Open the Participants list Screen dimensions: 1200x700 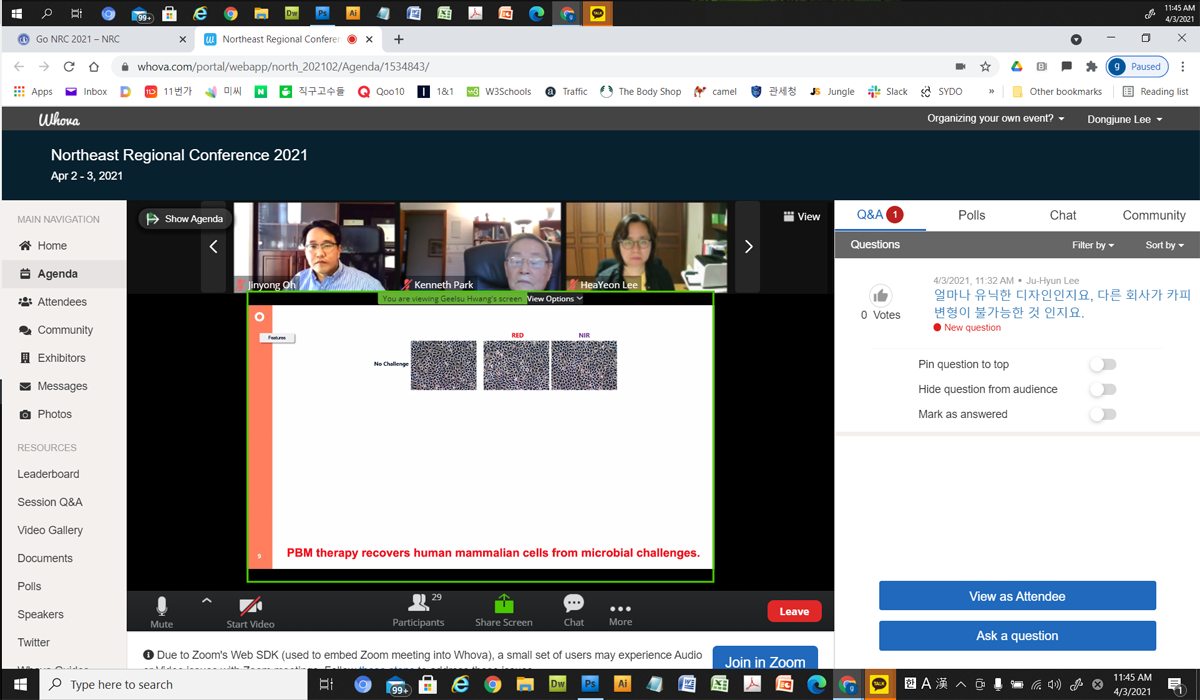[419, 611]
